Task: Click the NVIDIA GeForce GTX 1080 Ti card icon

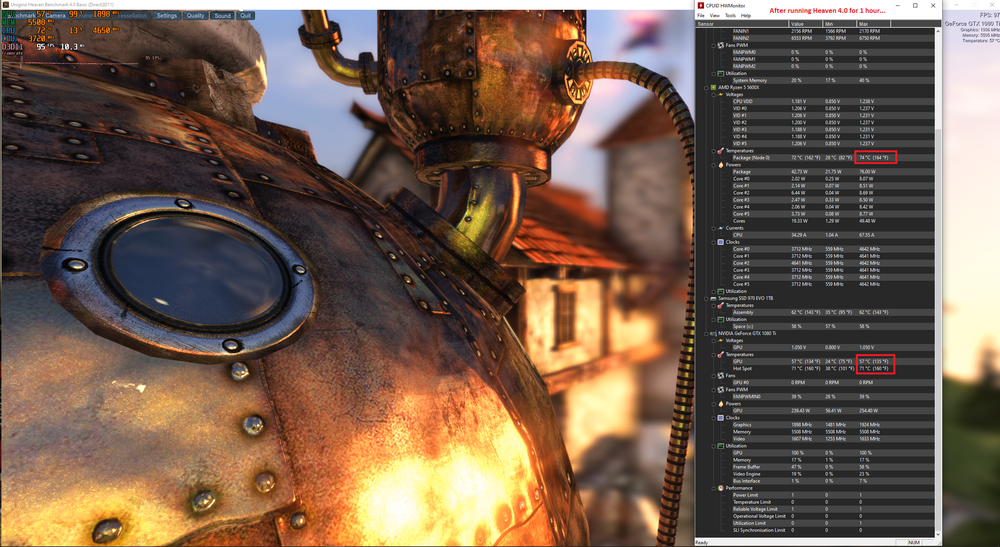Action: coord(713,333)
